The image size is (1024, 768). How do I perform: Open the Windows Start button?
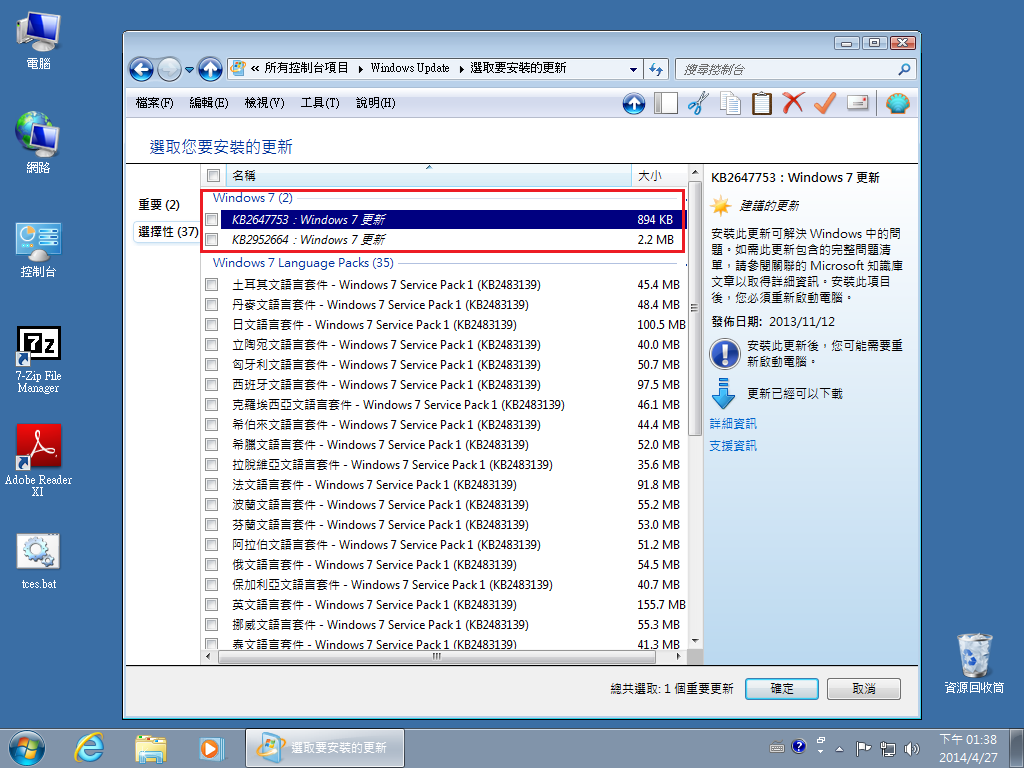pos(27,748)
